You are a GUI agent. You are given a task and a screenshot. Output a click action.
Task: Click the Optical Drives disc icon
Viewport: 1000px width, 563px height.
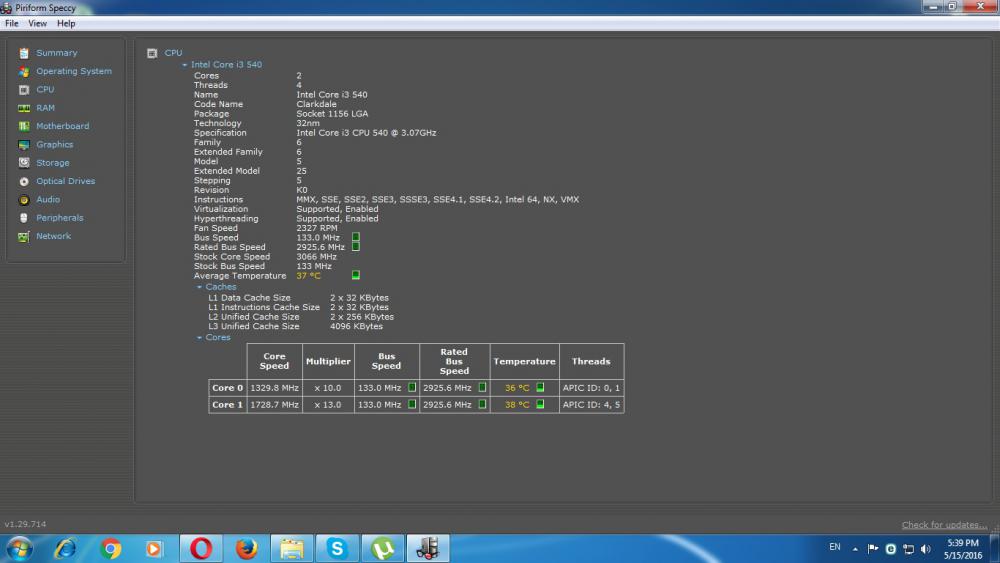click(24, 182)
